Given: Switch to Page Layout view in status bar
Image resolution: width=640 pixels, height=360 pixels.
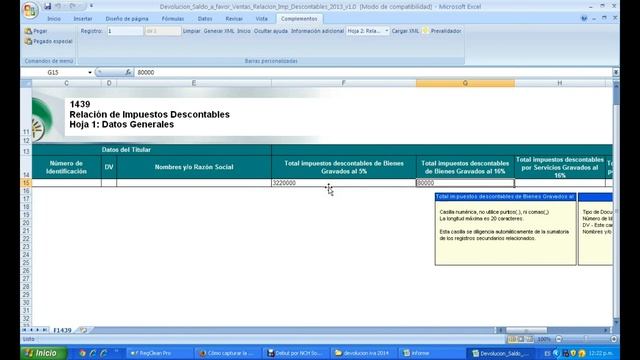Looking at the screenshot, I should (521, 339).
